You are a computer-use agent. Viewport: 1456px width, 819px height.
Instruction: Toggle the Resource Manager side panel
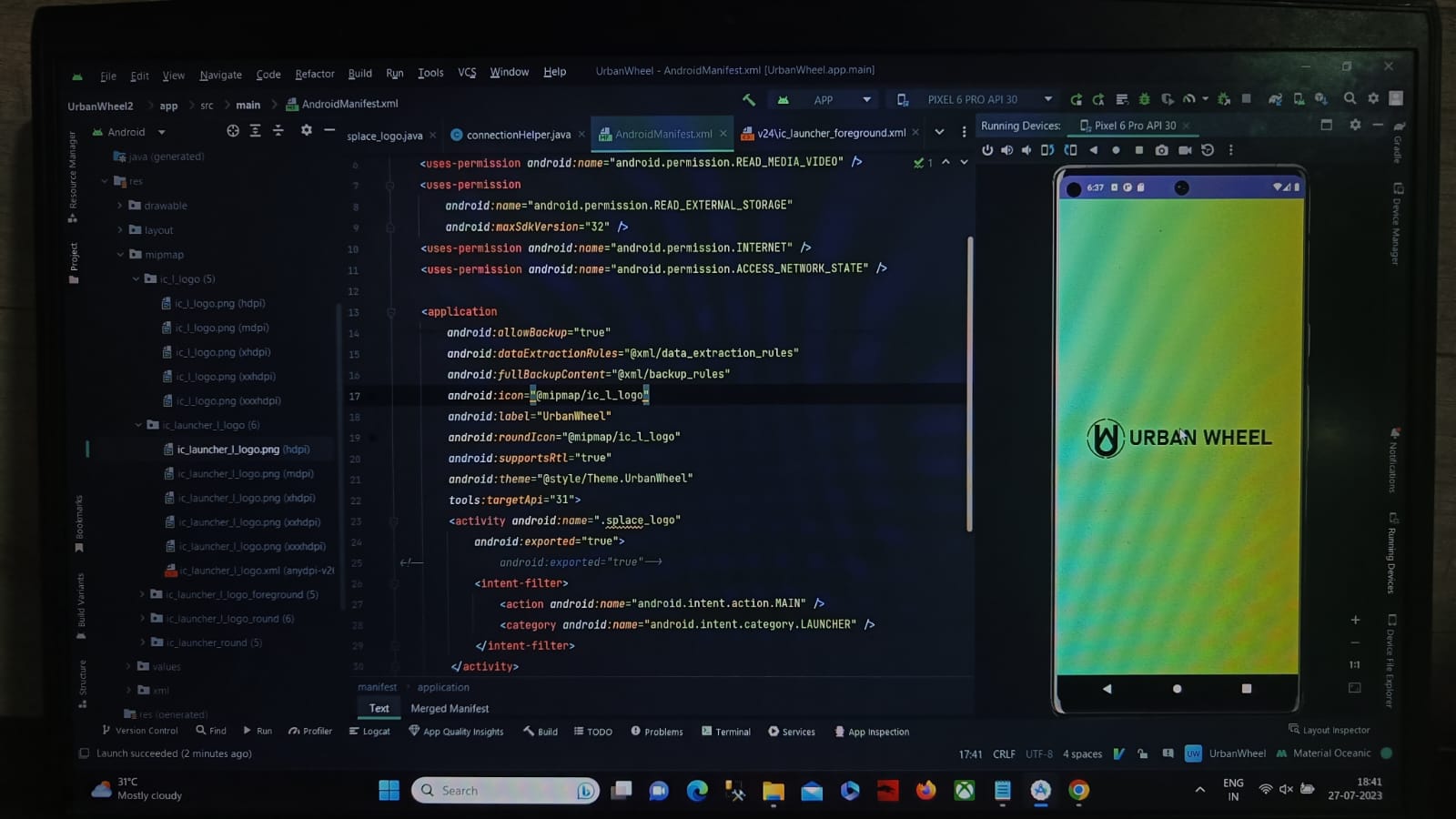click(73, 177)
